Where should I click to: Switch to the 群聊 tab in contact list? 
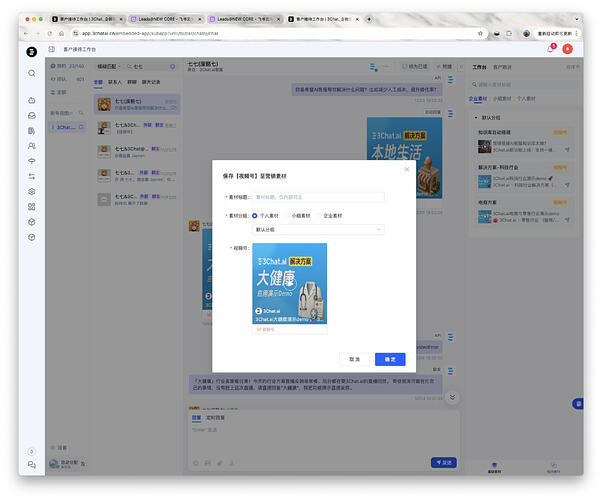pyautogui.click(x=132, y=82)
